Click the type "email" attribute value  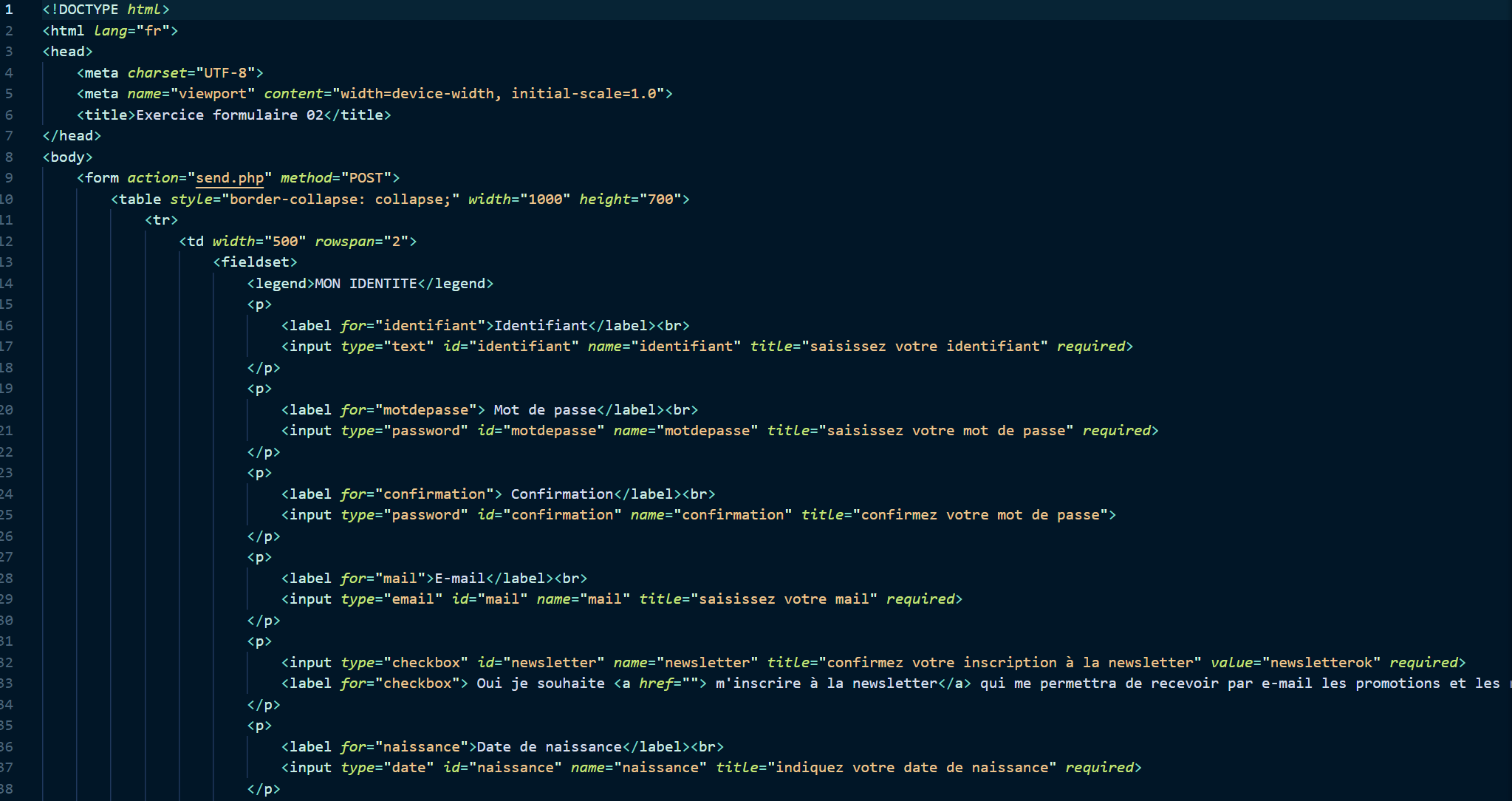tap(413, 599)
